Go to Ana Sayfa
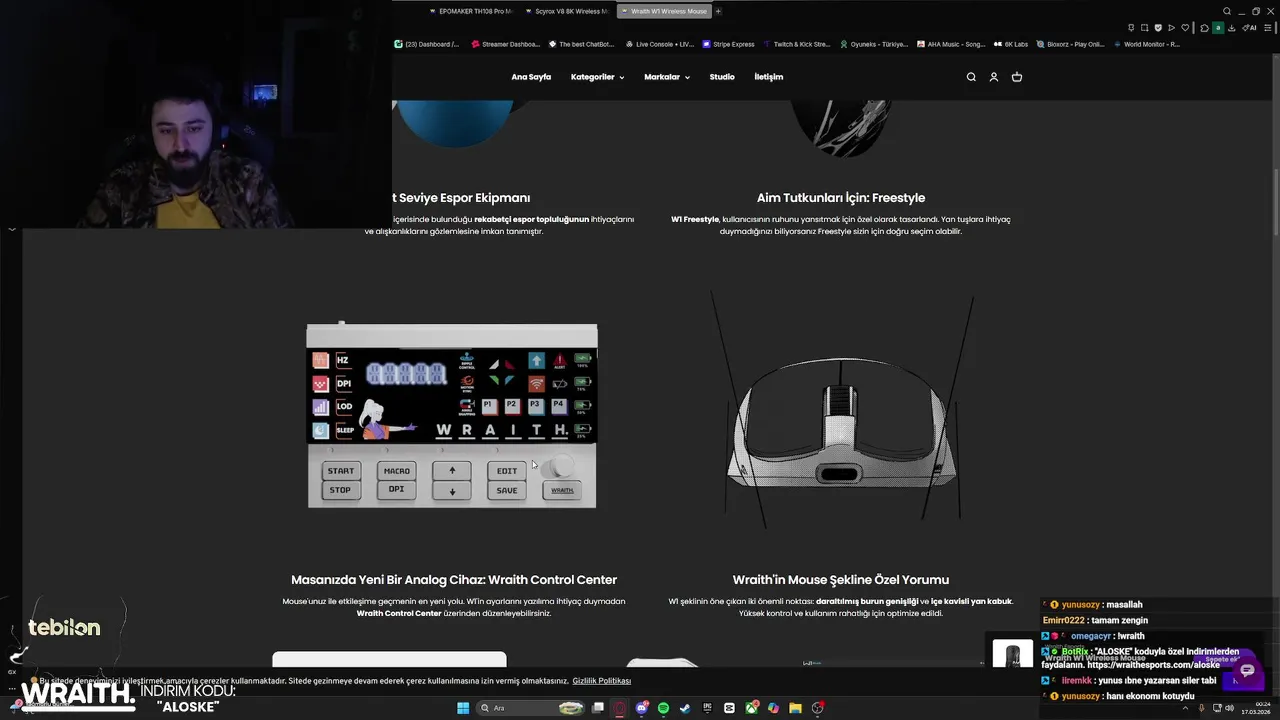1280x720 pixels. 531,77
